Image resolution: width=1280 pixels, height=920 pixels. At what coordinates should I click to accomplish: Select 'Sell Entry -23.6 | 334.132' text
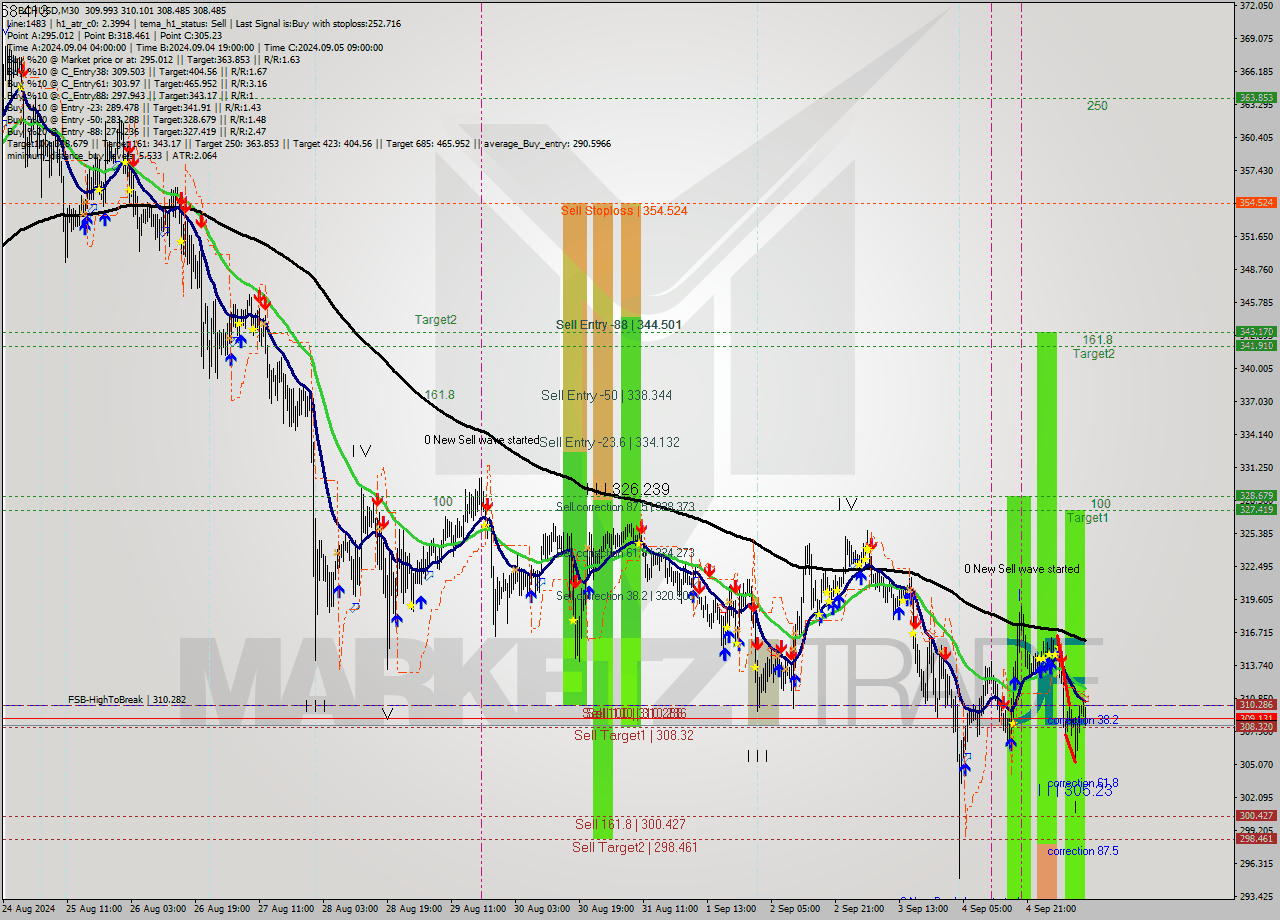pos(609,442)
